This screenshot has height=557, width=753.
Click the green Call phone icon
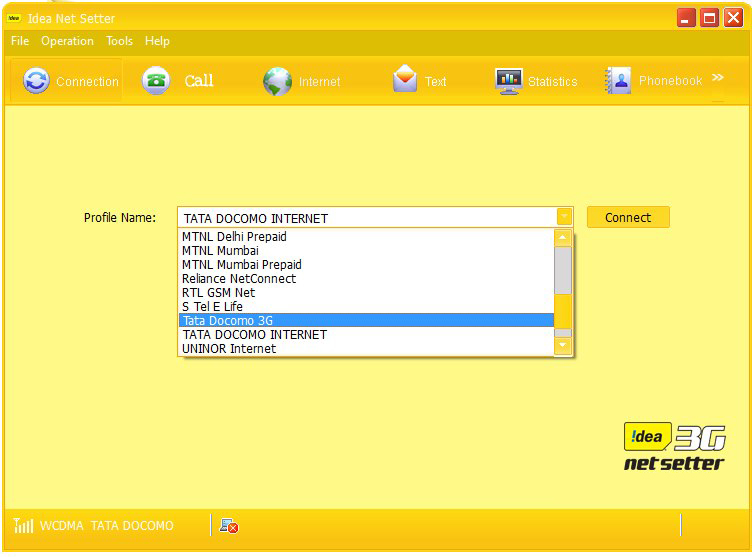pos(156,81)
